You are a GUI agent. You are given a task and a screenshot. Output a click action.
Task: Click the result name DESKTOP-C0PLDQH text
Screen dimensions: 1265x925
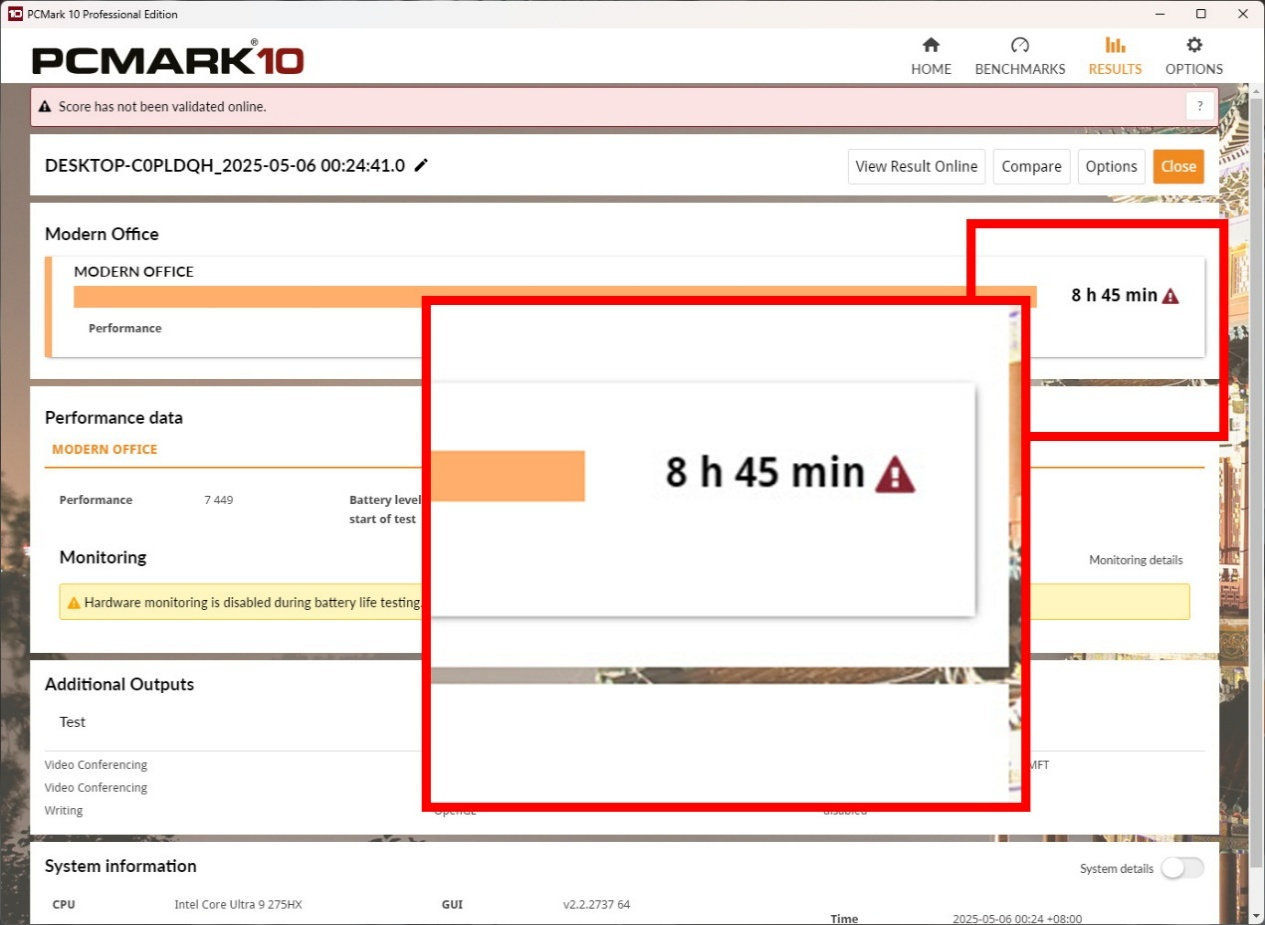(x=225, y=166)
